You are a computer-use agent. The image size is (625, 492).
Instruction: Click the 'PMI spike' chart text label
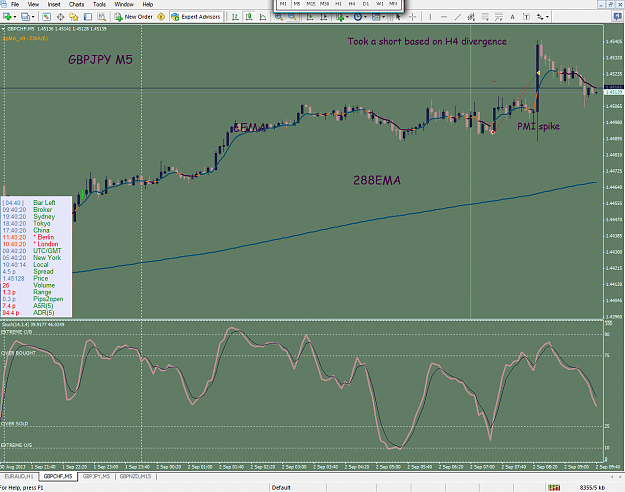click(x=538, y=126)
